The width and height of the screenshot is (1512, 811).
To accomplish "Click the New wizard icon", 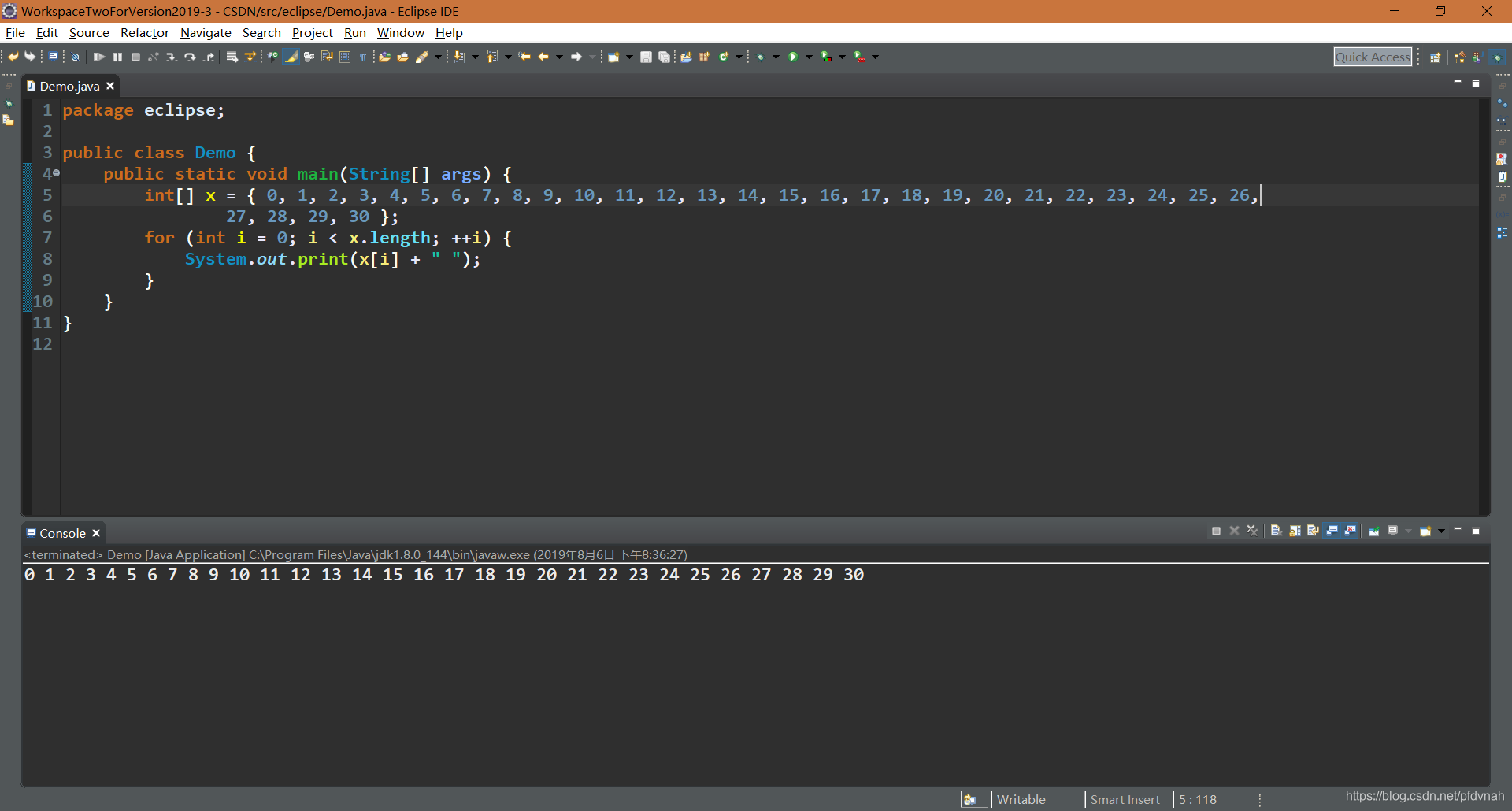I will 613,57.
